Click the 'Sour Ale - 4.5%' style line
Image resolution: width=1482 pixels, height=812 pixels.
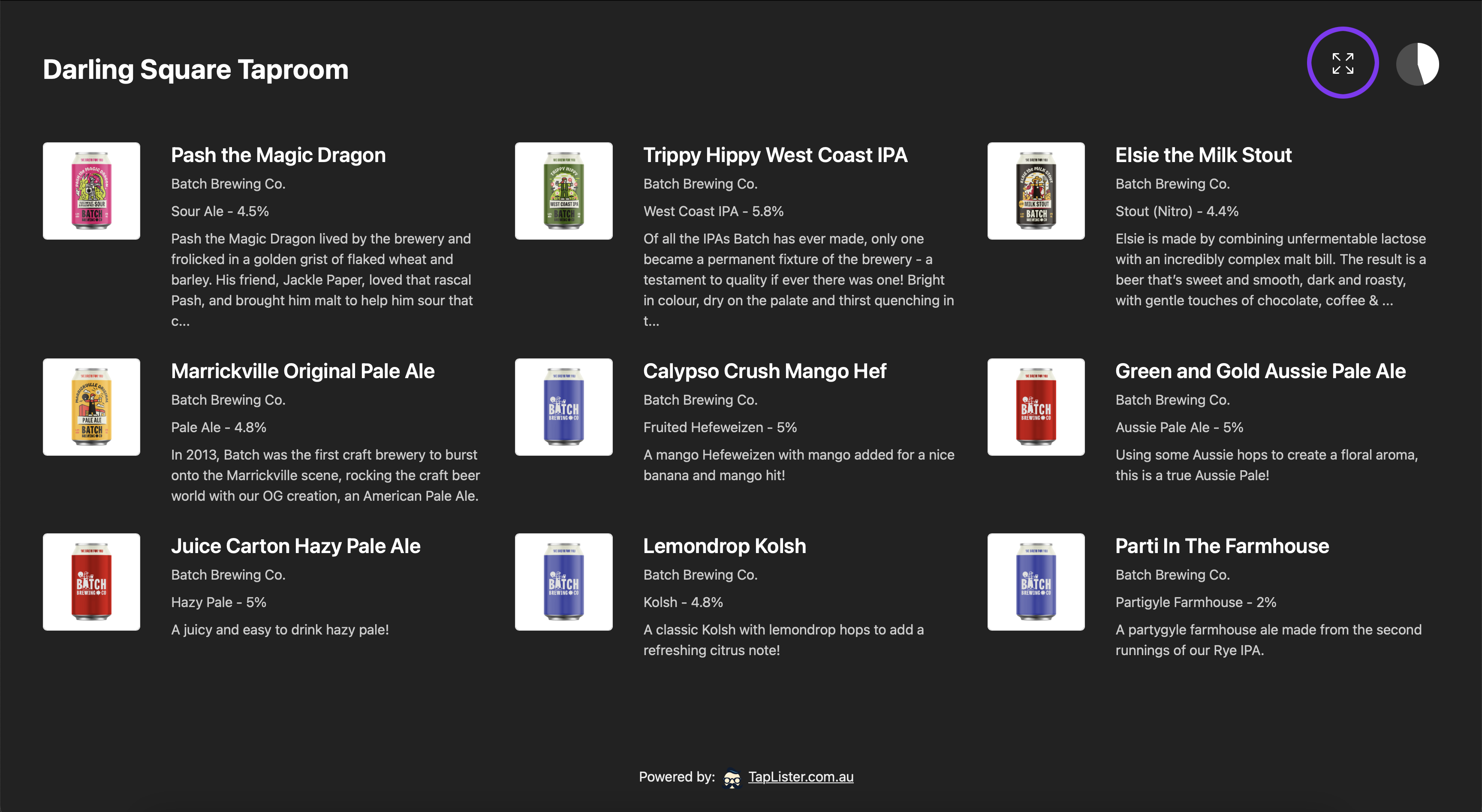point(220,211)
